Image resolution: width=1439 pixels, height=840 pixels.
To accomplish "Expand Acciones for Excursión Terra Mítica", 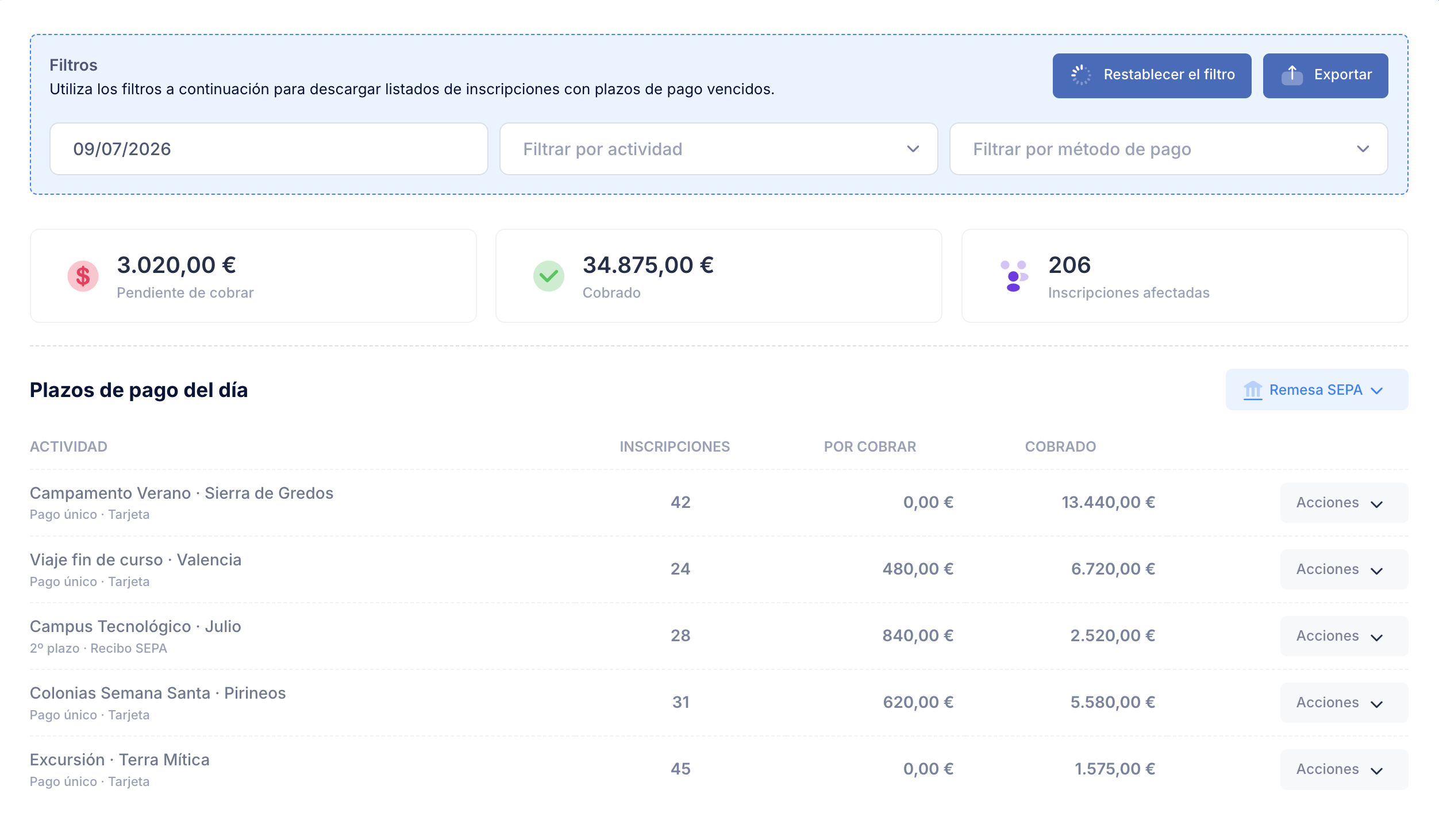I will tap(1344, 769).
